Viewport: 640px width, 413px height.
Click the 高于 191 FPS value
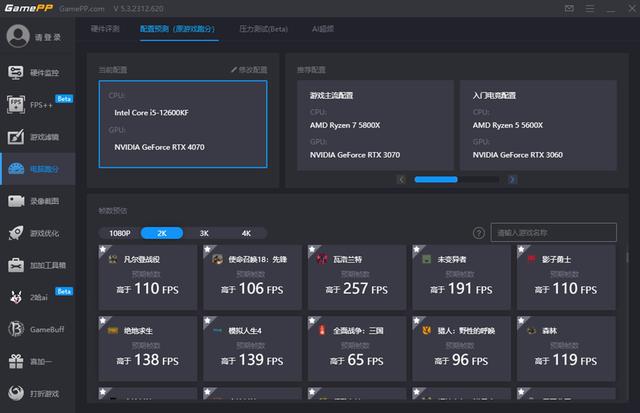pos(461,289)
